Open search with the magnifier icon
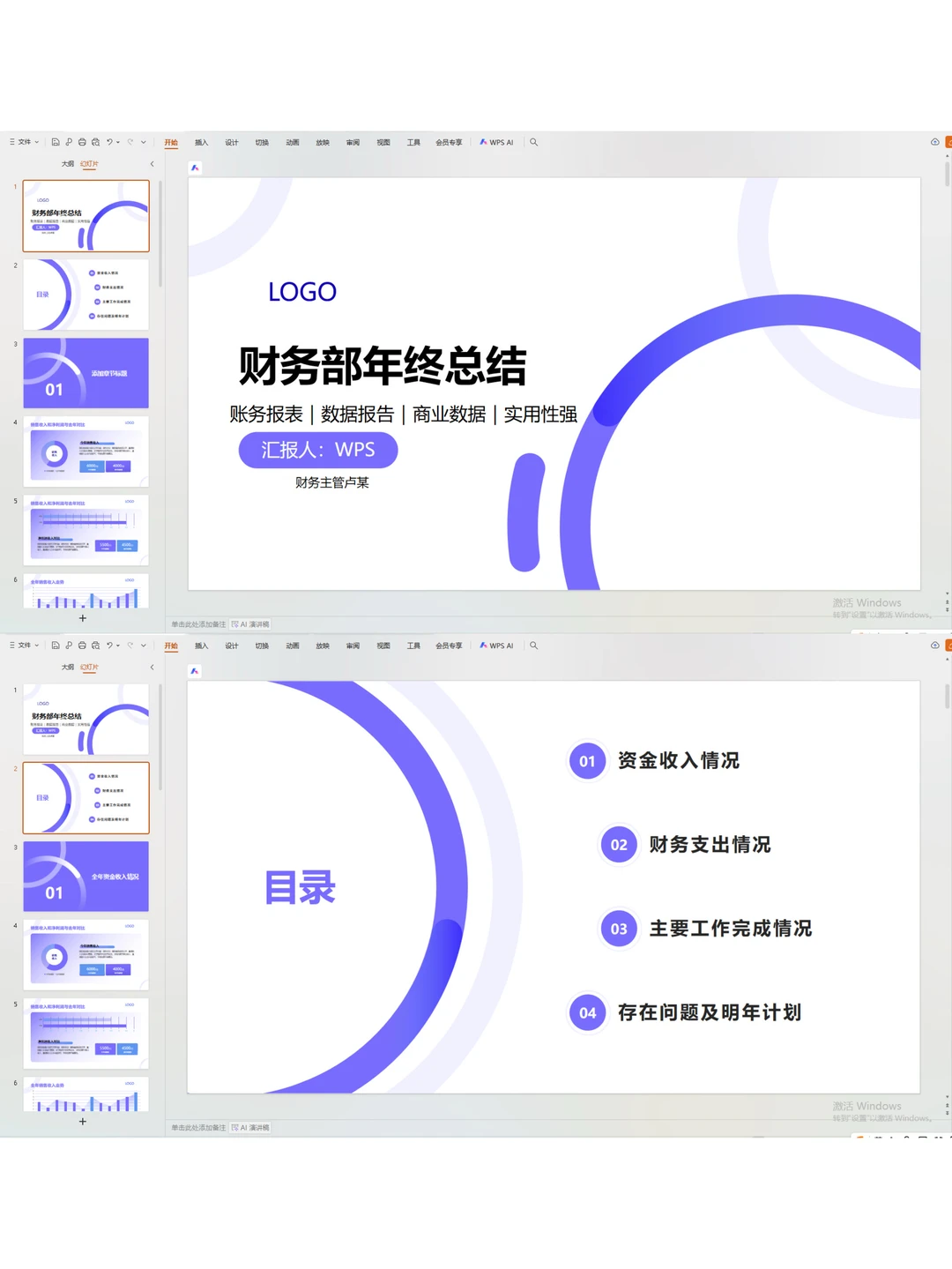 pyautogui.click(x=533, y=142)
